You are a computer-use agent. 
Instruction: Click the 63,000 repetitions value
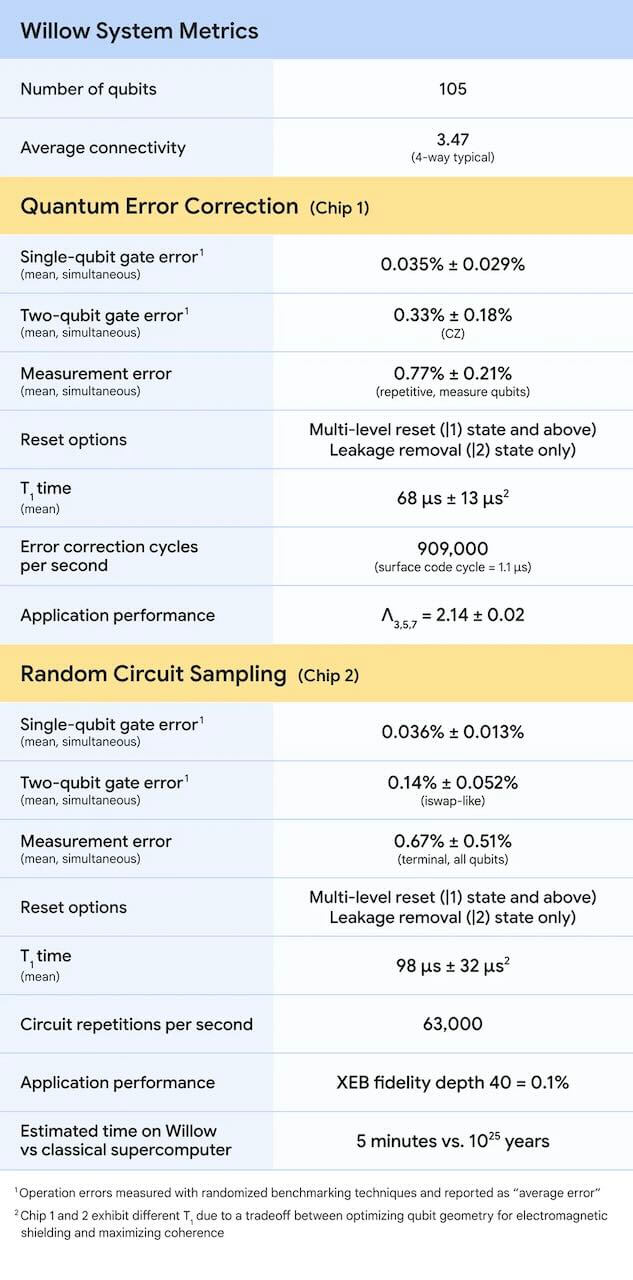pyautogui.click(x=452, y=1024)
